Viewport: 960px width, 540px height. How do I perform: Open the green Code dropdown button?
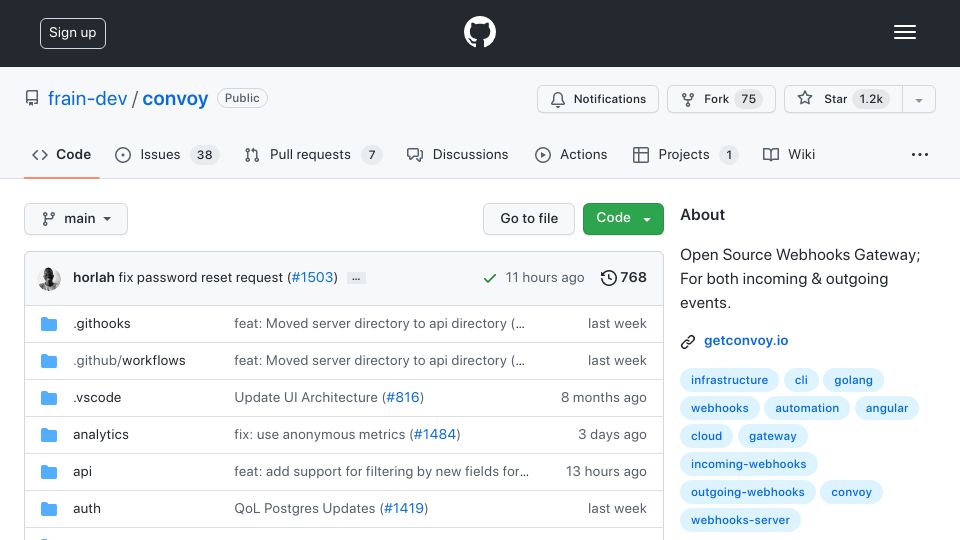pos(623,219)
